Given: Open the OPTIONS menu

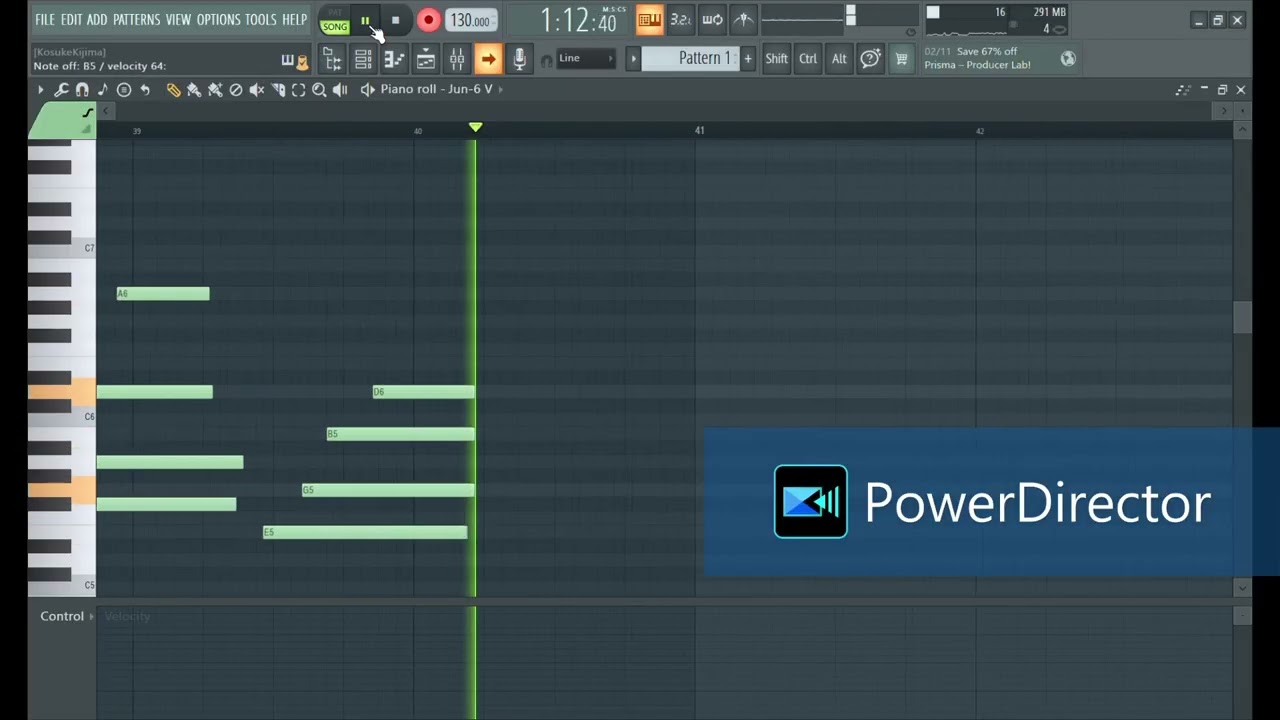Looking at the screenshot, I should (218, 20).
